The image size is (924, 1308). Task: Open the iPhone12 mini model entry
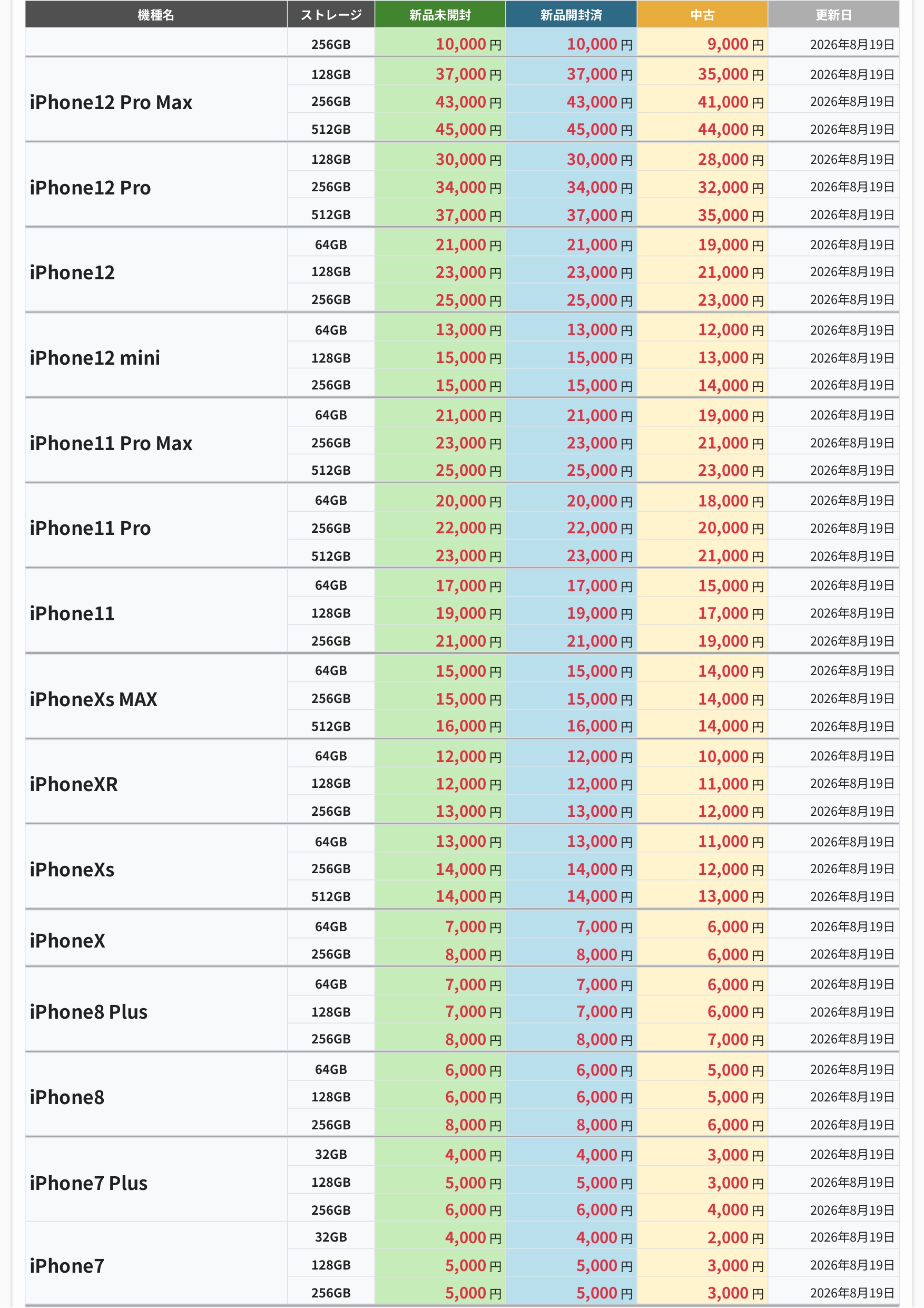tap(95, 358)
